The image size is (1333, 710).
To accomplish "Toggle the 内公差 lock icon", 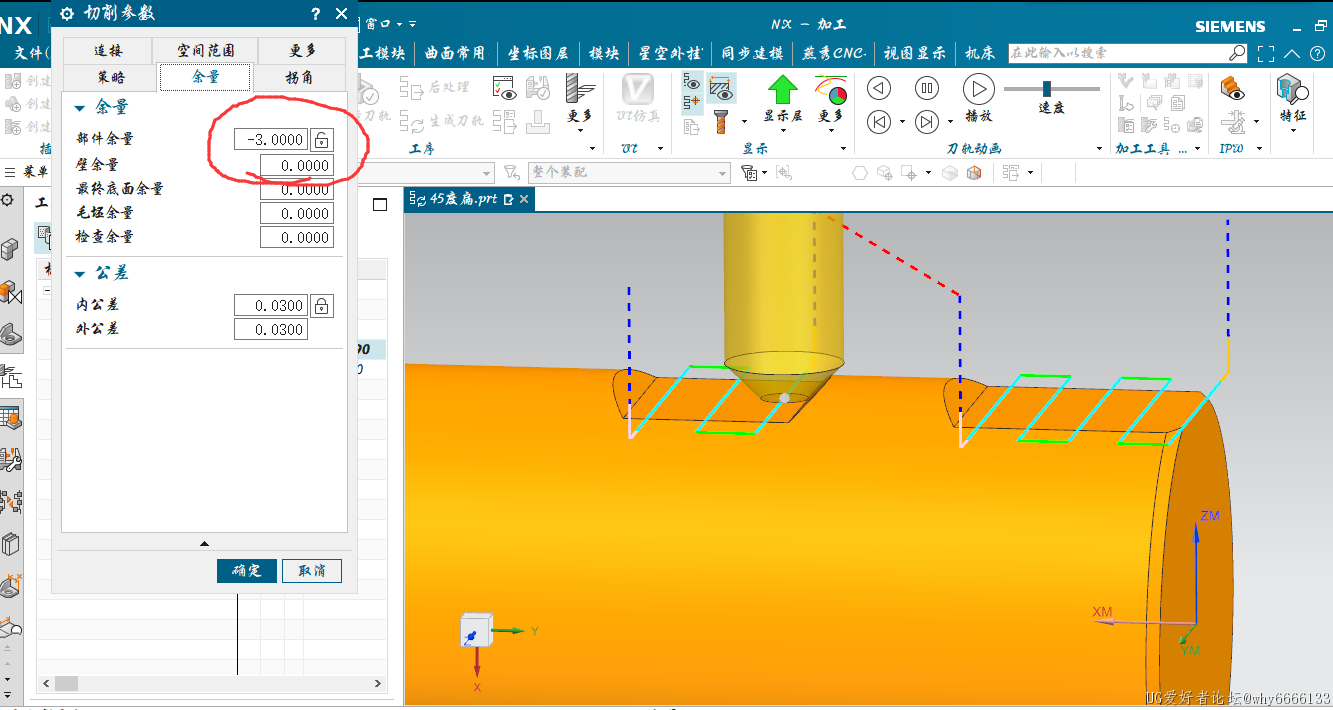I will click(321, 306).
